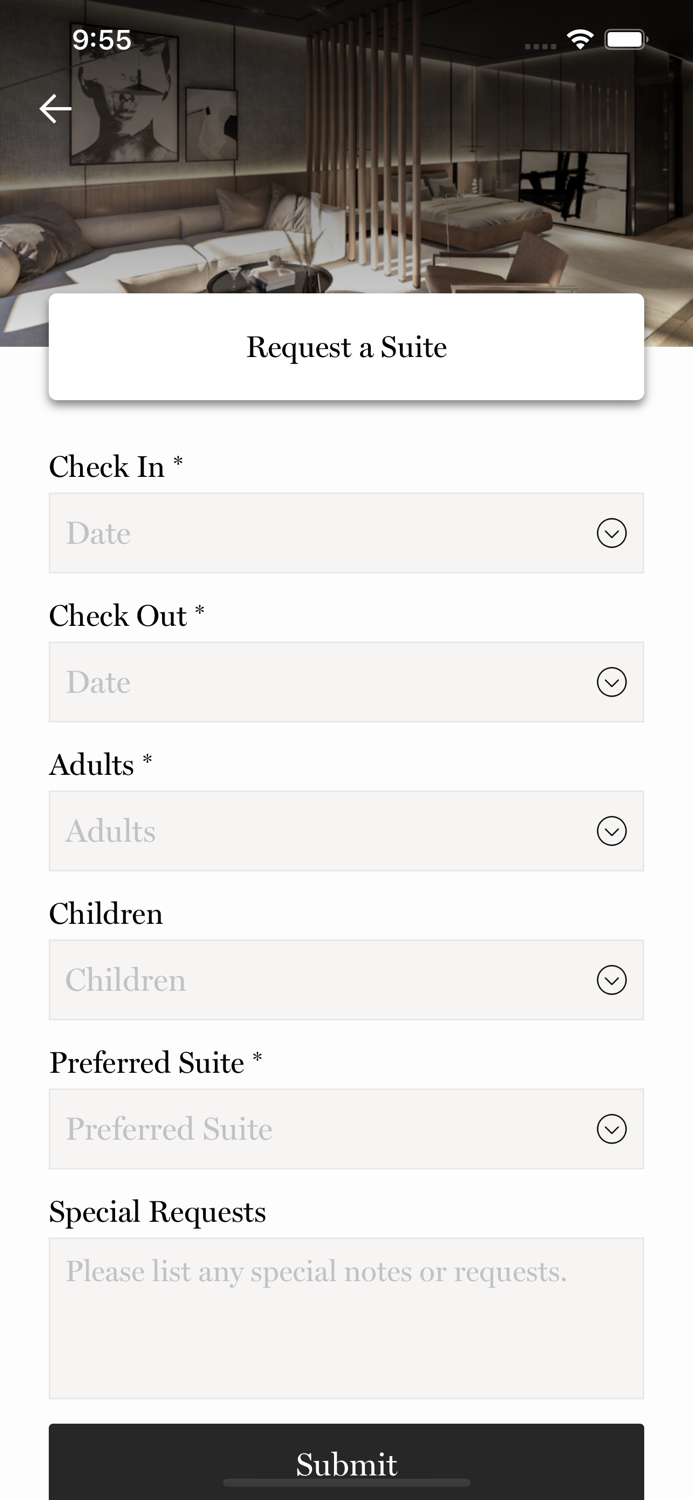Open the Check Out date dropdown field
The width and height of the screenshot is (693, 1500).
click(320, 682)
